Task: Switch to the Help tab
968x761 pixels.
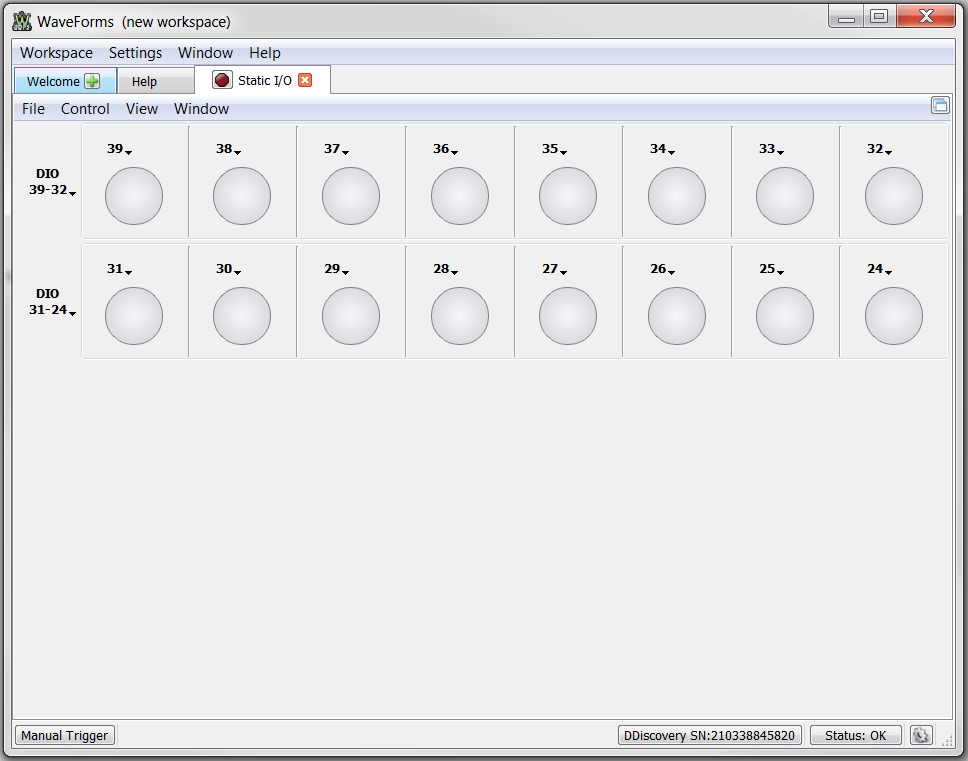Action: click(x=155, y=81)
